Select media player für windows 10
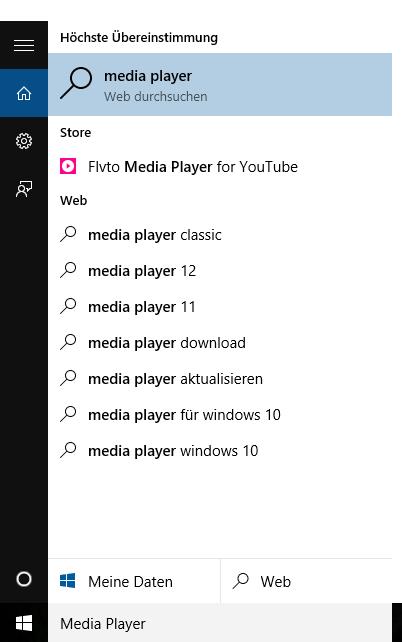 point(220,415)
